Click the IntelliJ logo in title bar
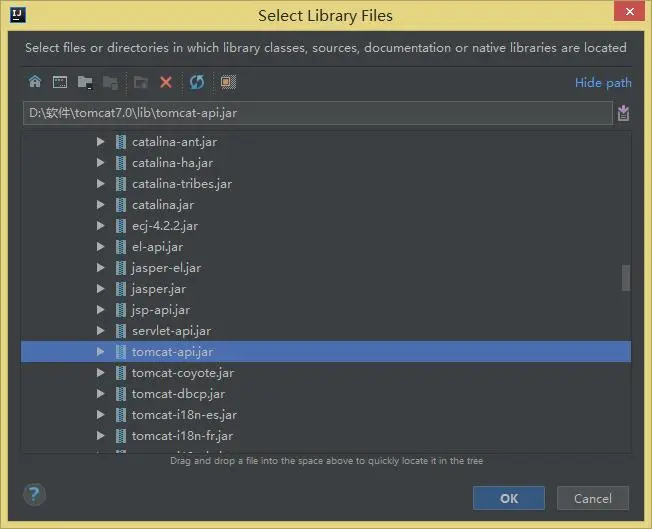Image resolution: width=652 pixels, height=529 pixels. 17,15
